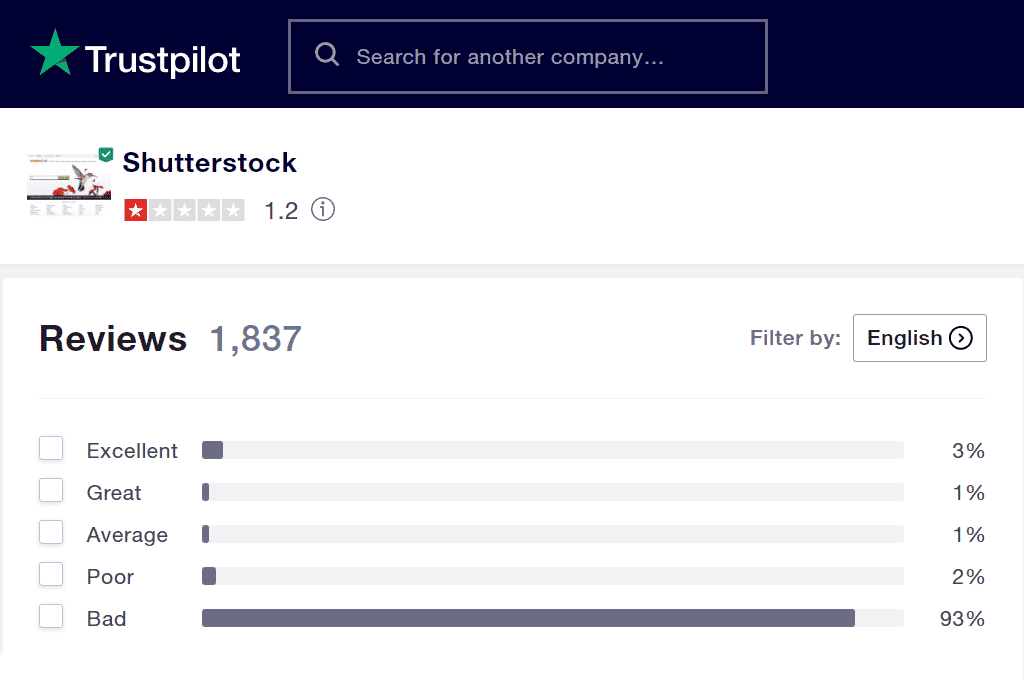Click the Shutterstock company name

point(209,162)
